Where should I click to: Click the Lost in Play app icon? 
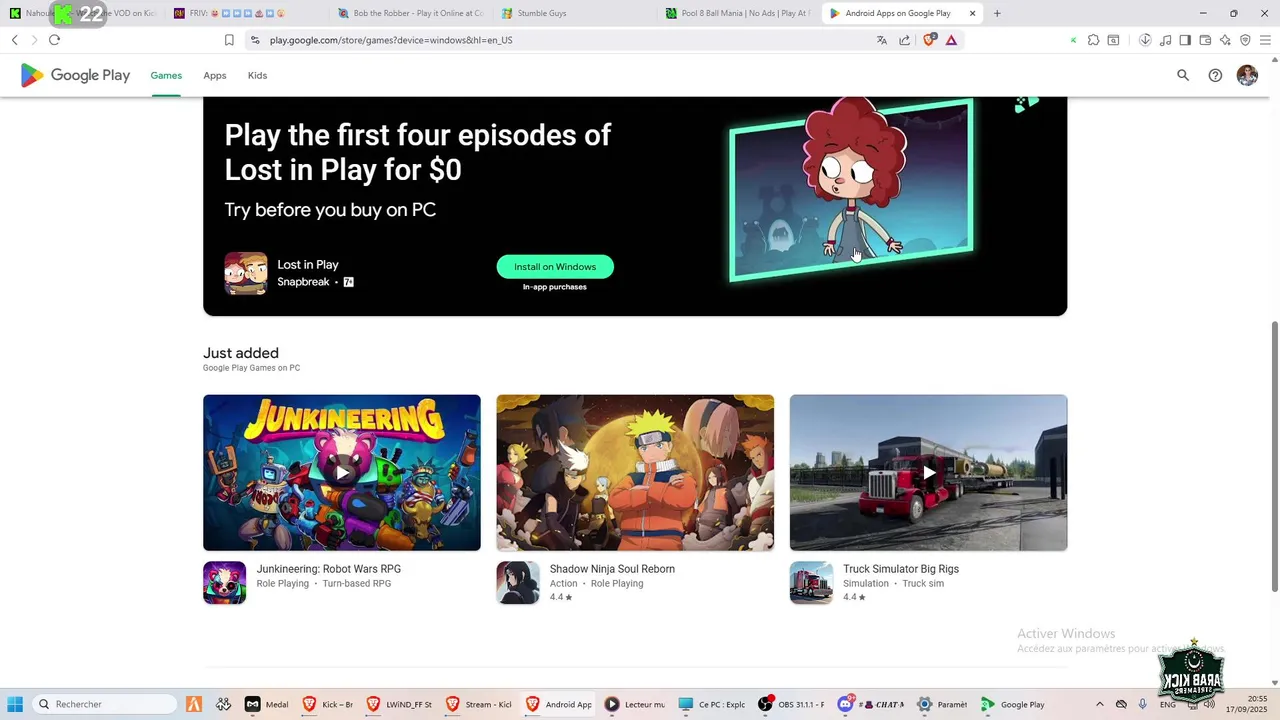[x=245, y=273]
